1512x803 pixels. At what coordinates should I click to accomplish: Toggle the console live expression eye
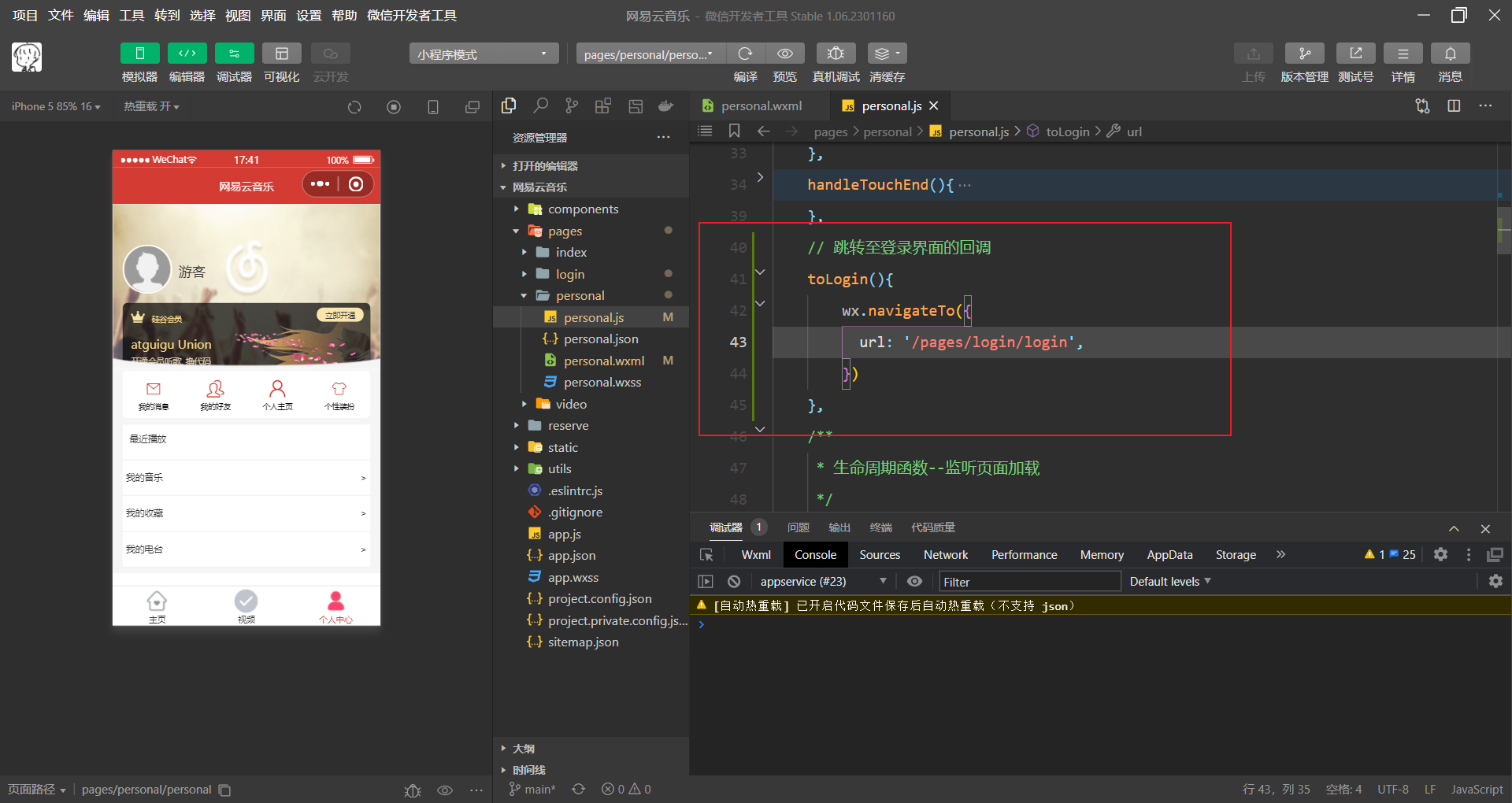[914, 582]
